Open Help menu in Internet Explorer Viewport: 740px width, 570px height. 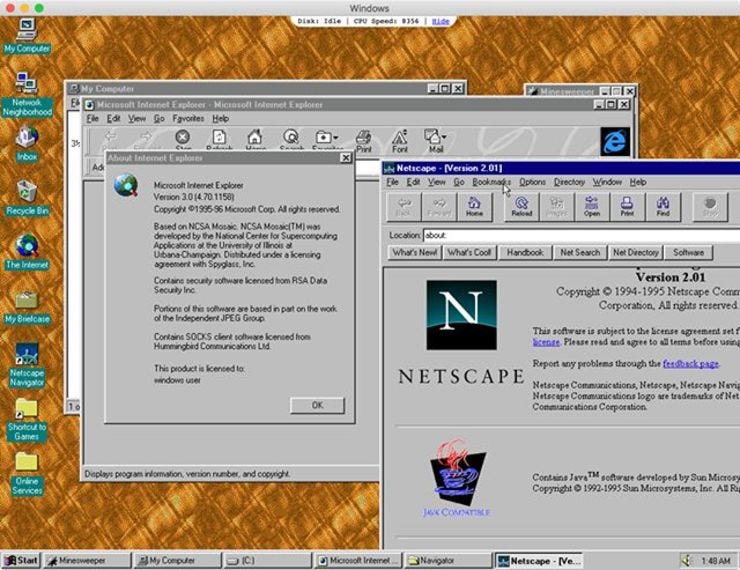coord(220,118)
